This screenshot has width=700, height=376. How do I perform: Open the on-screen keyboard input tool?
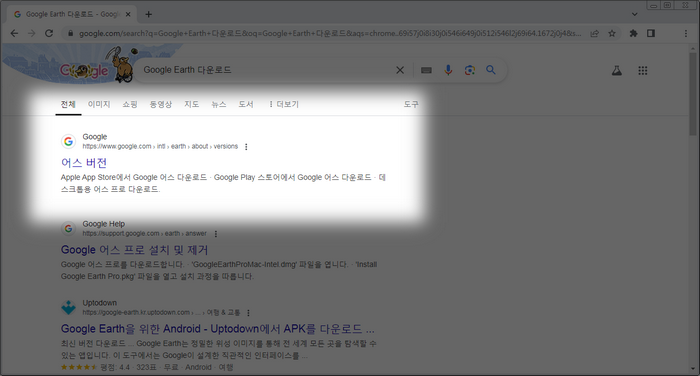[x=426, y=70]
